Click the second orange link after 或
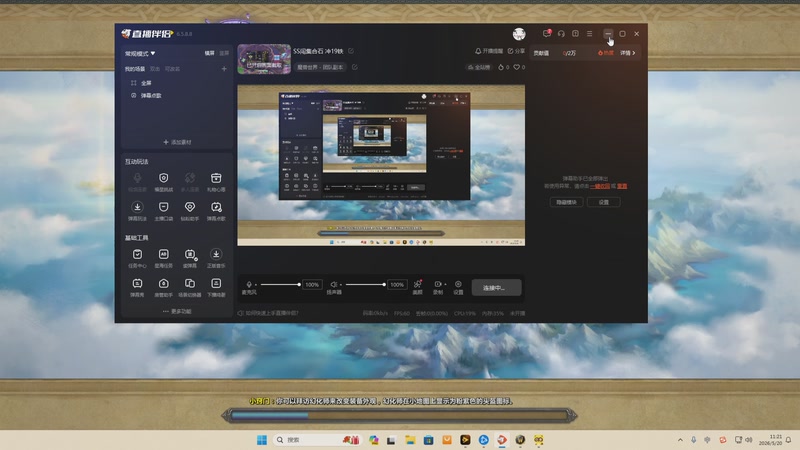Image resolution: width=800 pixels, height=450 pixels. pyautogui.click(x=622, y=186)
